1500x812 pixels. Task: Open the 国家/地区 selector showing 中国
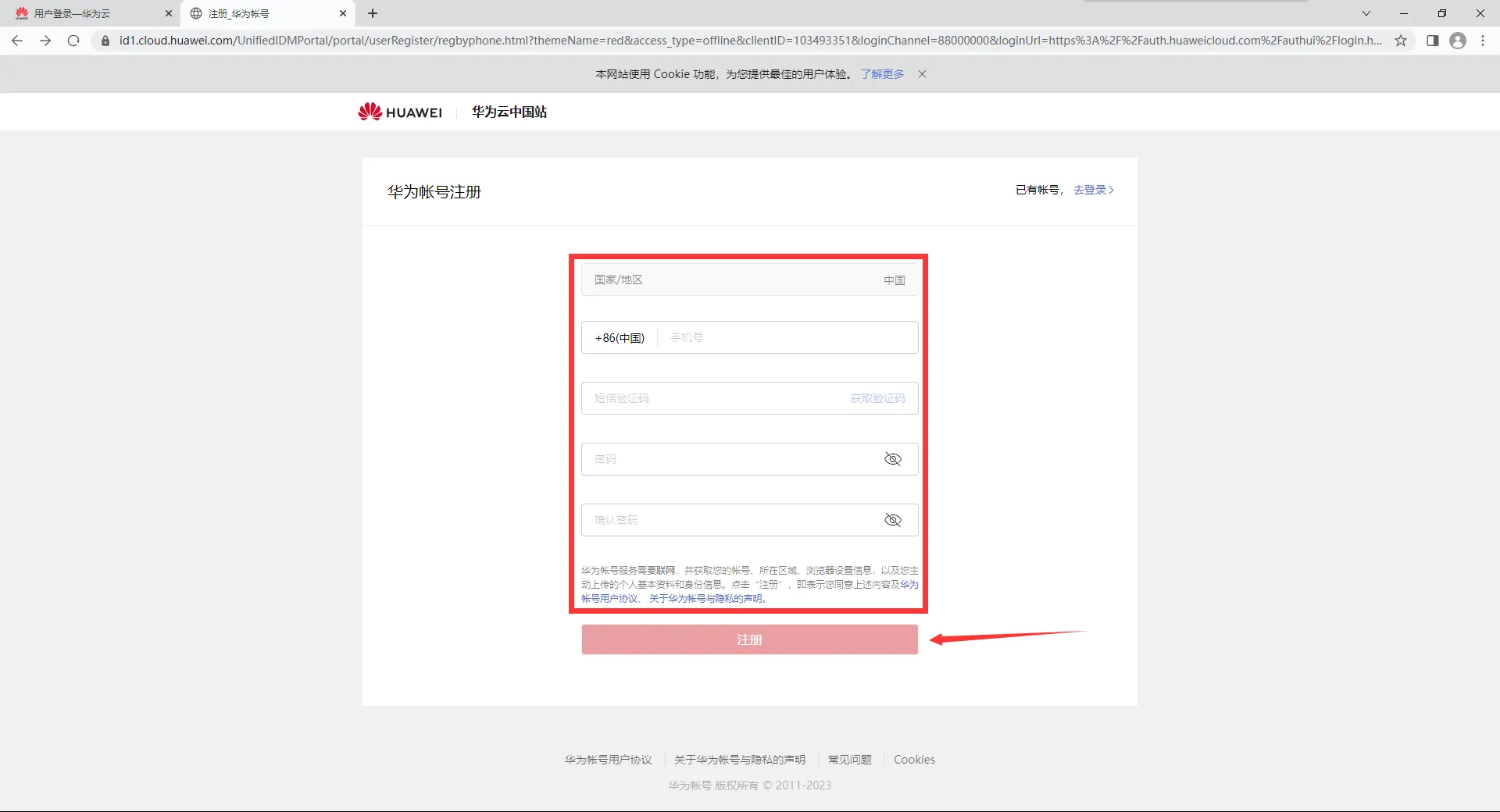click(x=750, y=280)
